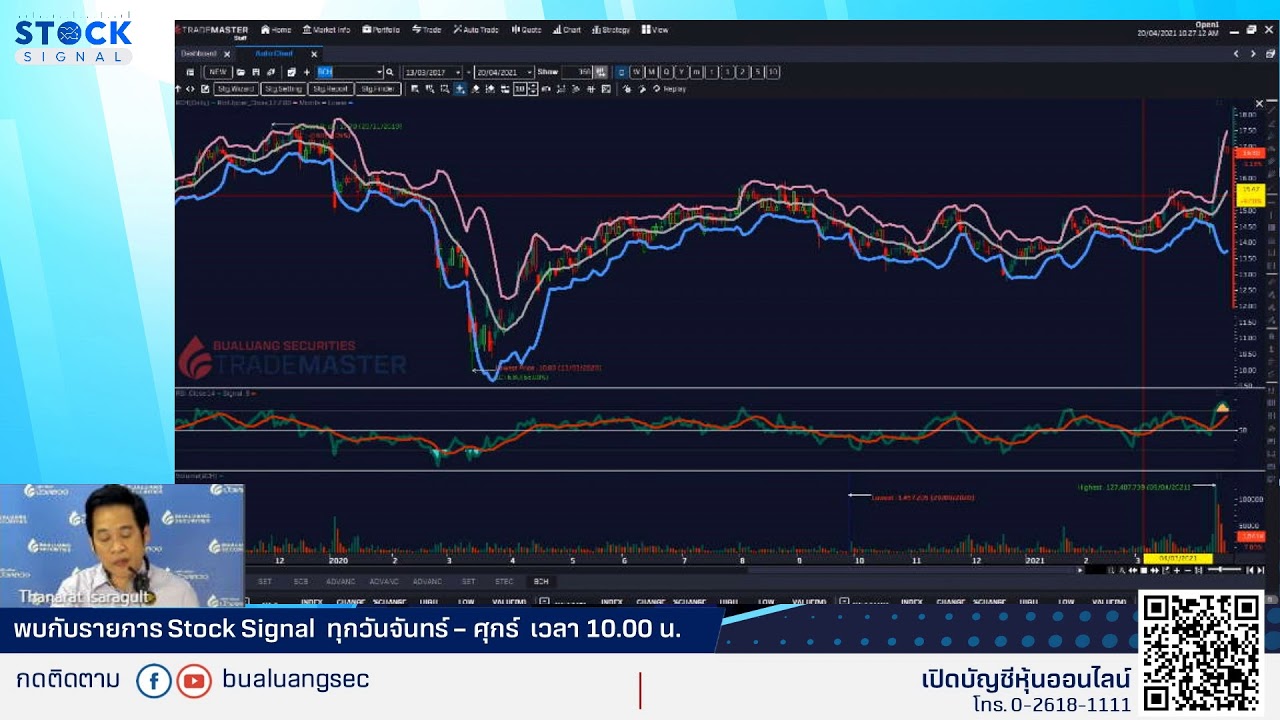Open the Sig.Finder button

[x=378, y=89]
